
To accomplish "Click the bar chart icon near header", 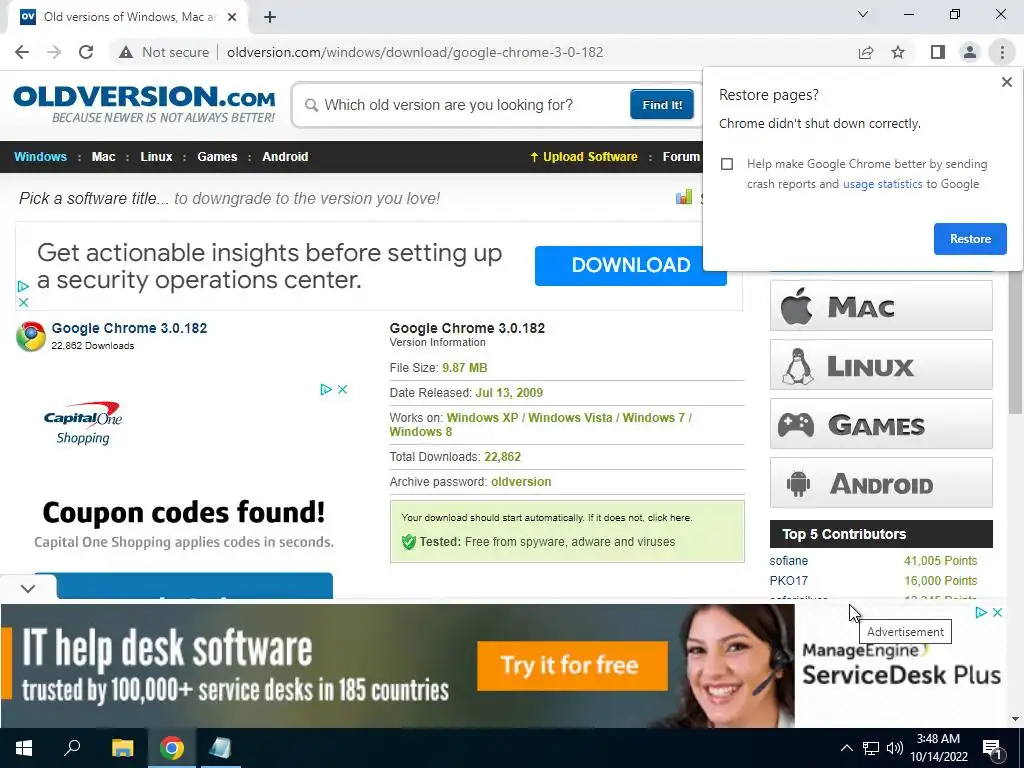I will (684, 197).
